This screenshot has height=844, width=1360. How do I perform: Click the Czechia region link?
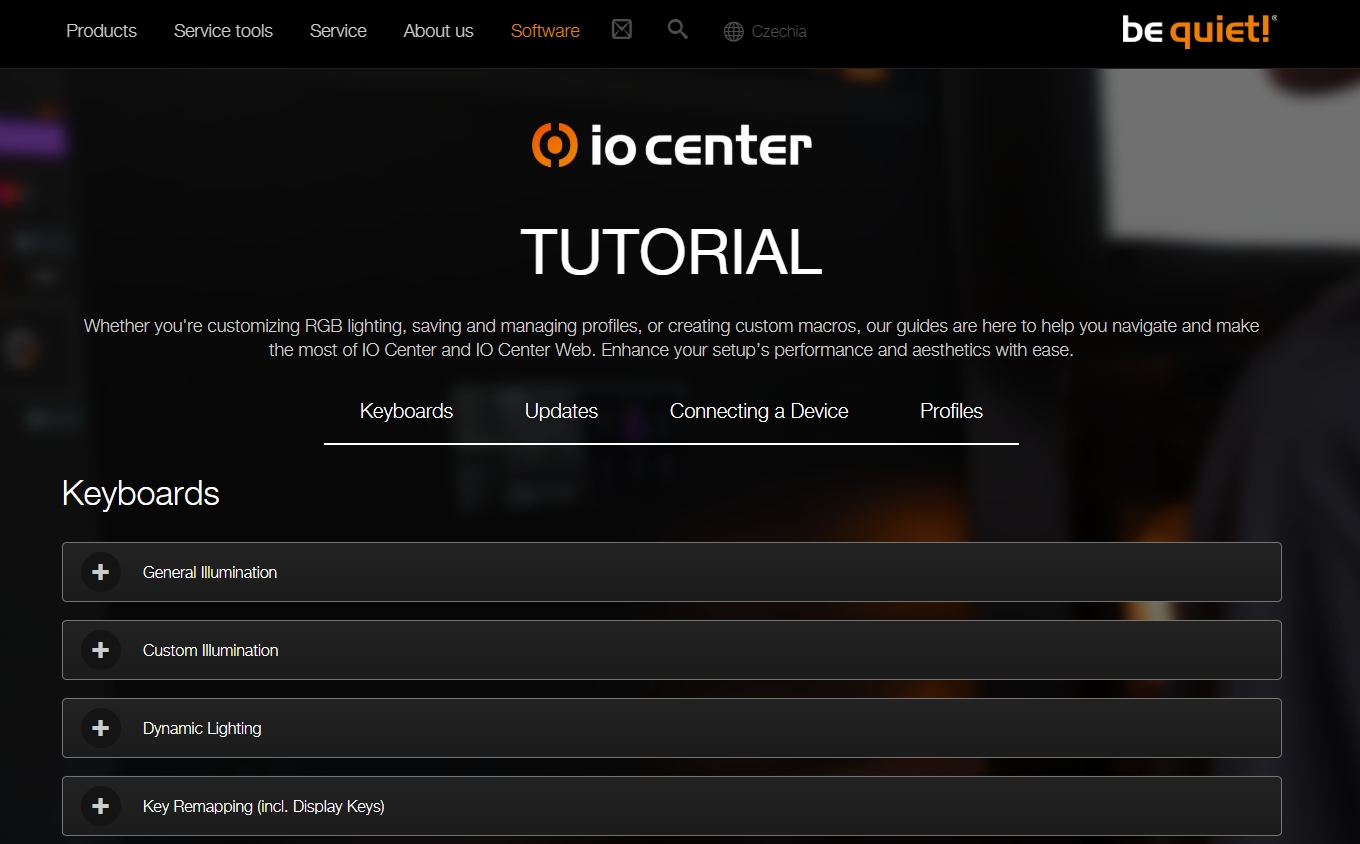779,32
